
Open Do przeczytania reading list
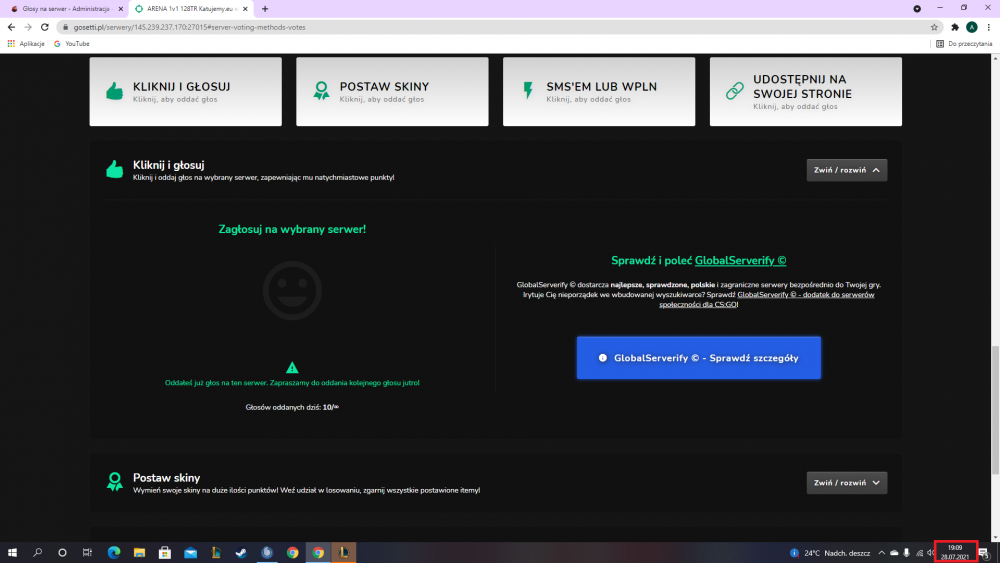point(964,44)
